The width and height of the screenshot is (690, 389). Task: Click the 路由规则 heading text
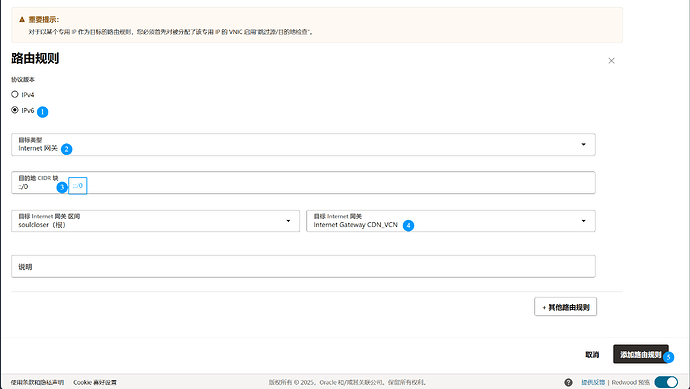tap(35, 58)
